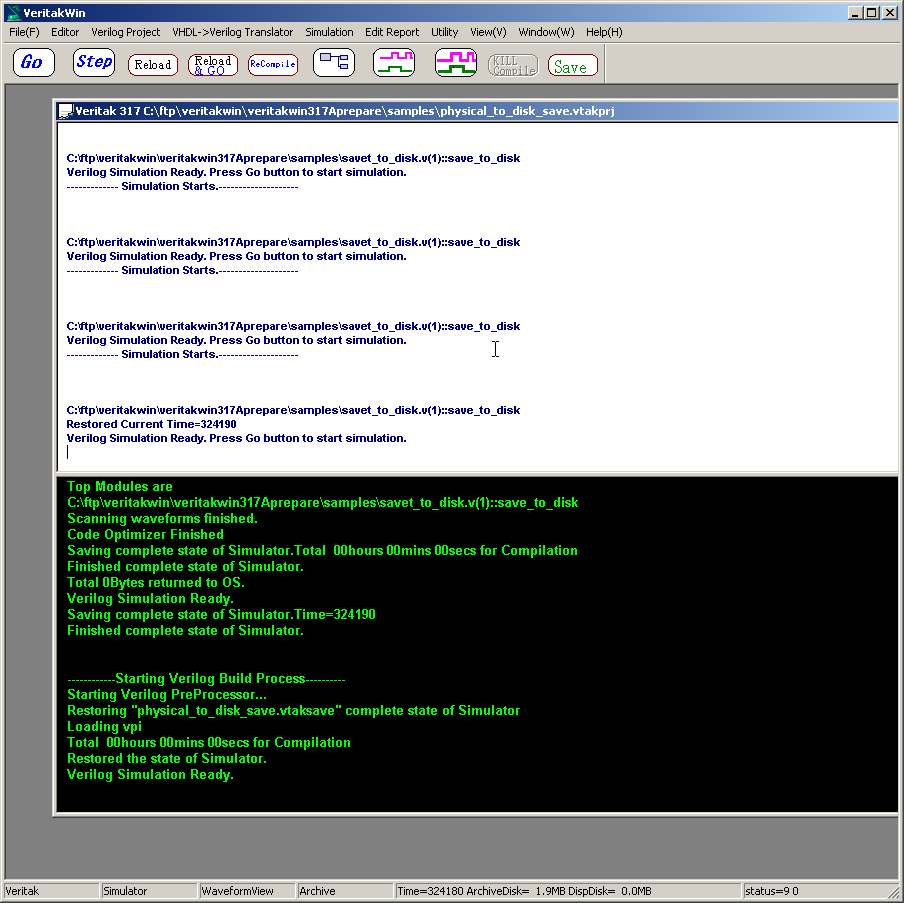Screen dimensions: 904x903
Task: Click the Archive status bar pane
Action: click(345, 891)
